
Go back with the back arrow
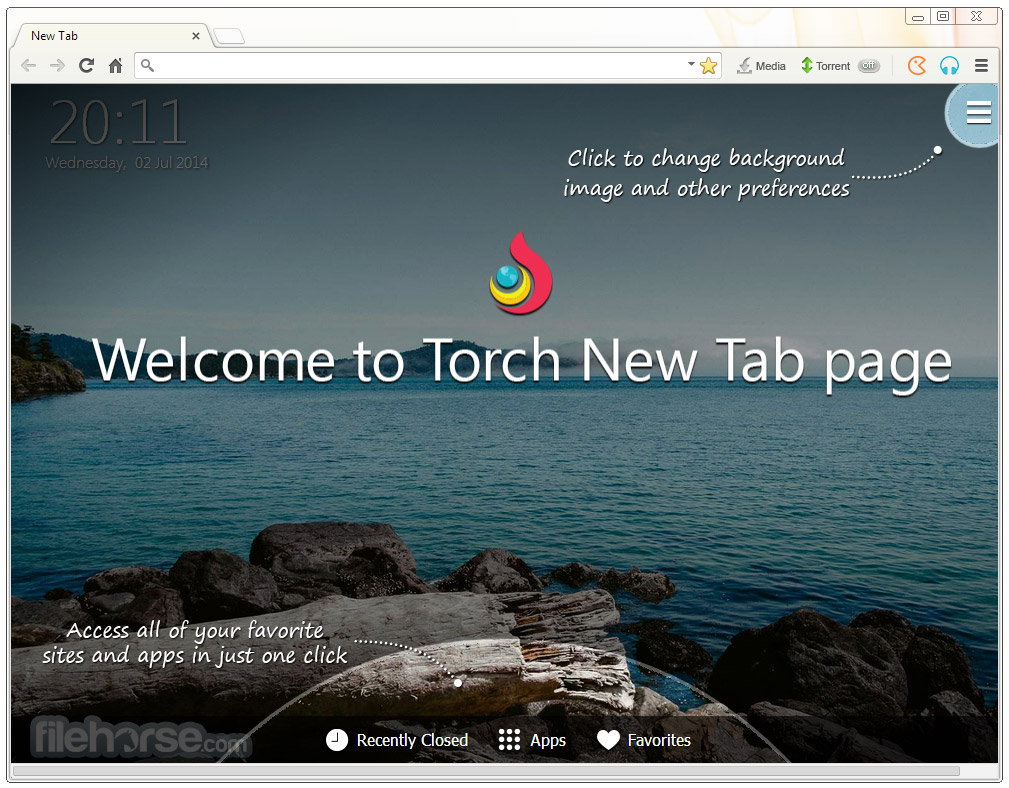point(28,66)
